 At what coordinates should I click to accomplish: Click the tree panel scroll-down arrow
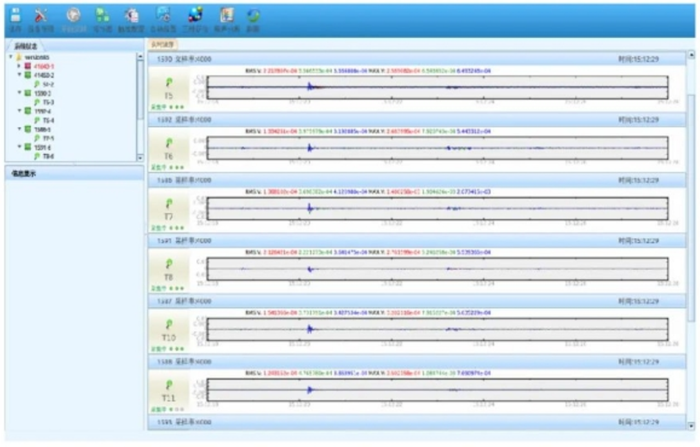click(140, 157)
